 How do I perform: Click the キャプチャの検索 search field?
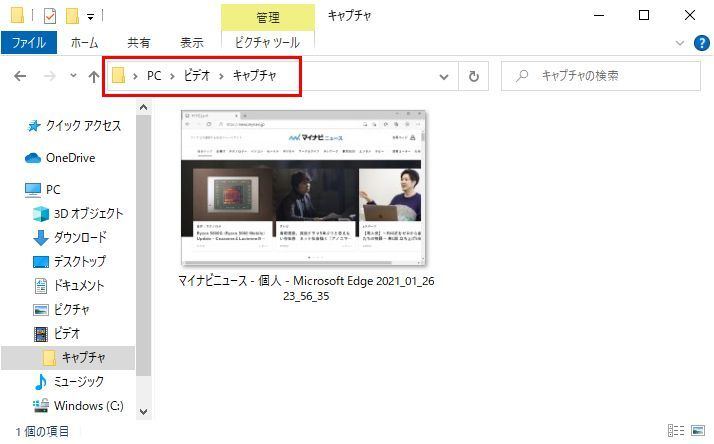coord(601,76)
